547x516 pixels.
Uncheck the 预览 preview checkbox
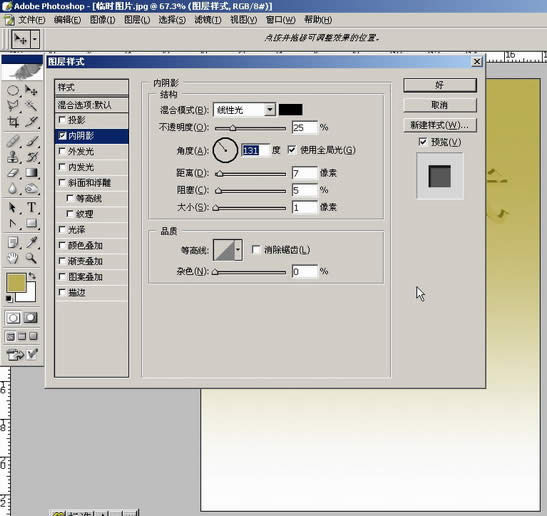click(422, 142)
